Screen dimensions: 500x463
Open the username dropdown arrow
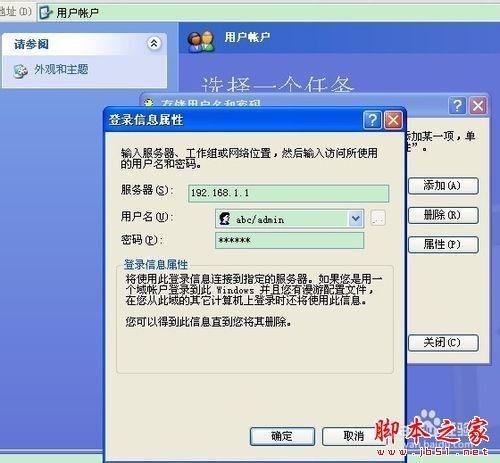(356, 219)
